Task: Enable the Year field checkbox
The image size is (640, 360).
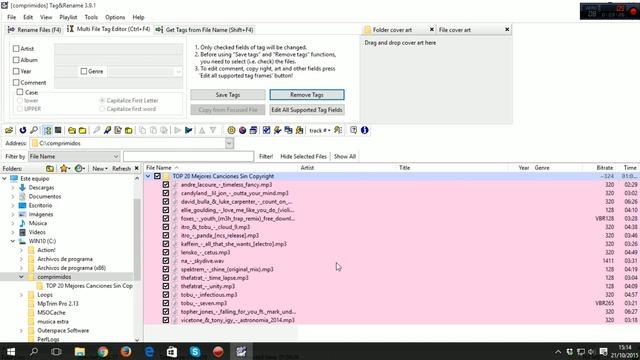Action: (16, 71)
